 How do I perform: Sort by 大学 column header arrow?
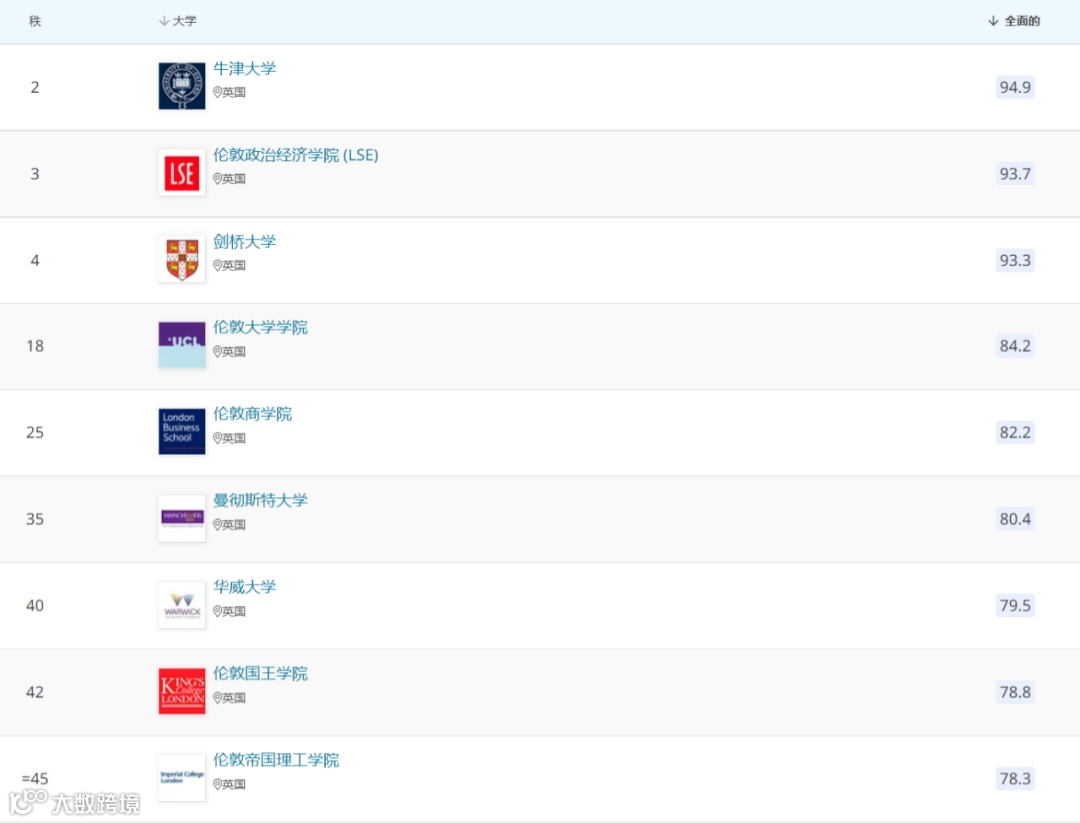pos(164,21)
